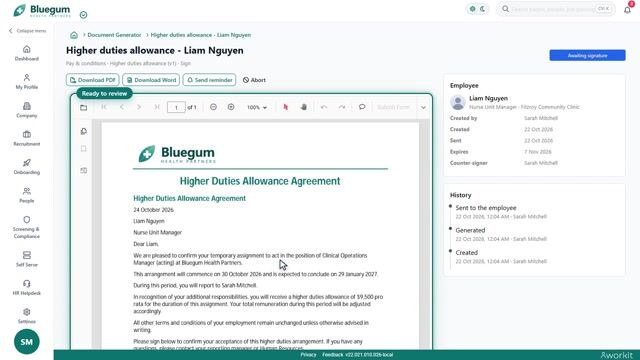Click 'Higher Duties Allowance Agreement' document title

tap(260, 181)
